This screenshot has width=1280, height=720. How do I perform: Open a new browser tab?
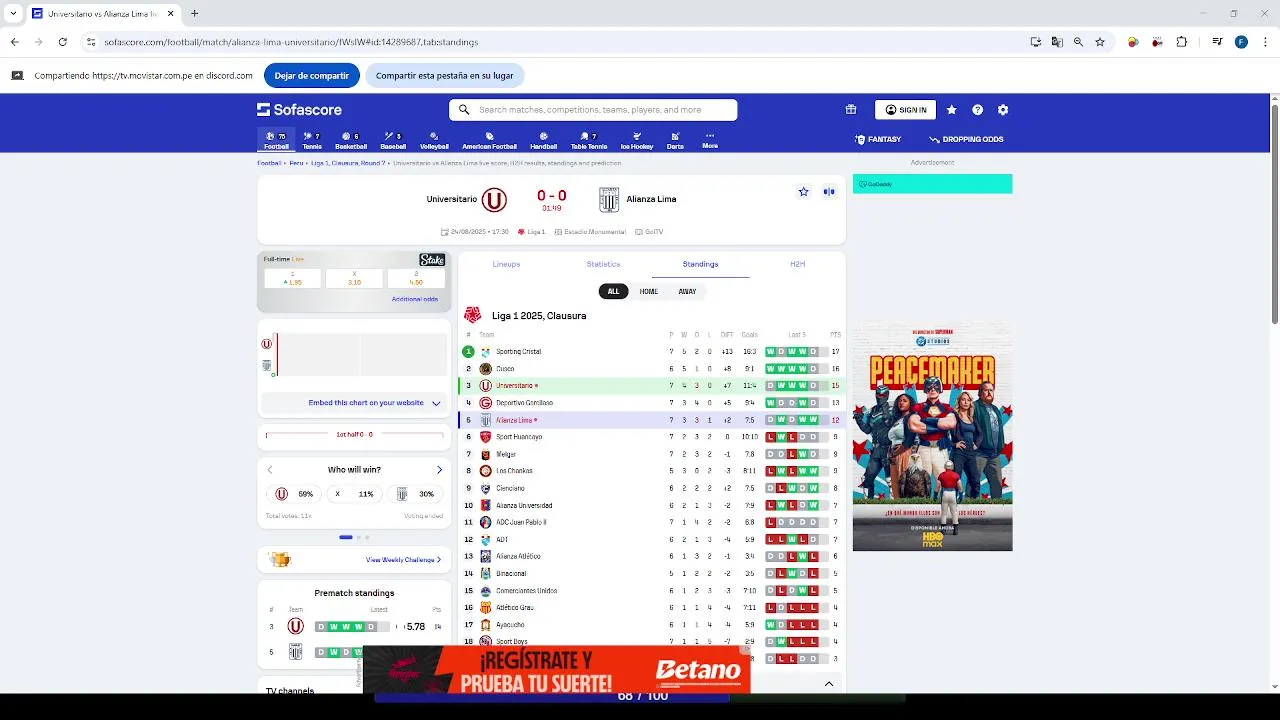[194, 14]
